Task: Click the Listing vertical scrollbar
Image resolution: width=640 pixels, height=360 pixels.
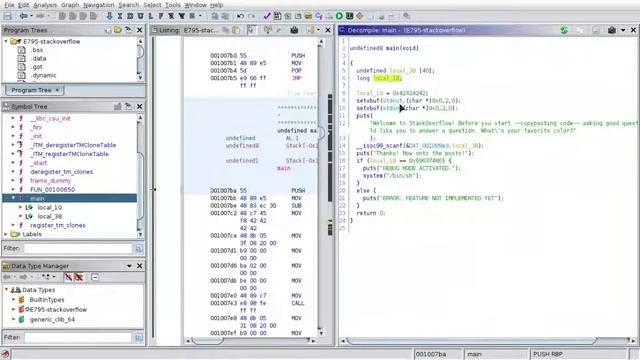Action: 321,188
